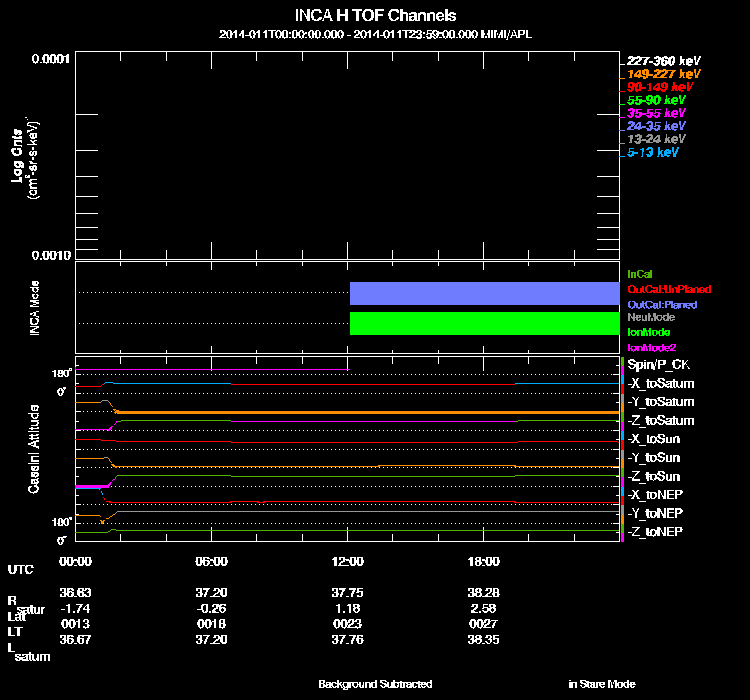The width and height of the screenshot is (750, 700).
Task: Click the -Y_toNEP attitude legend entry
Action: [x=654, y=513]
